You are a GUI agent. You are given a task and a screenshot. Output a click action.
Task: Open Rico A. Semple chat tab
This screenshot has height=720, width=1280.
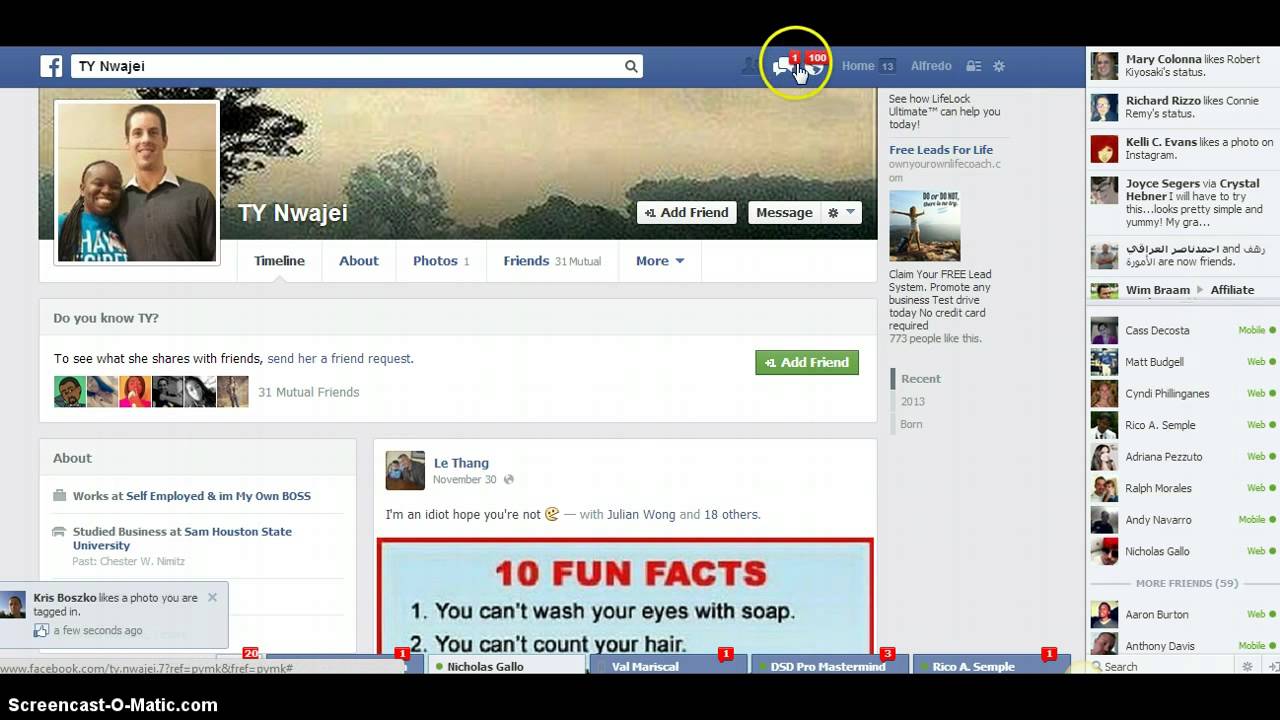click(x=991, y=666)
